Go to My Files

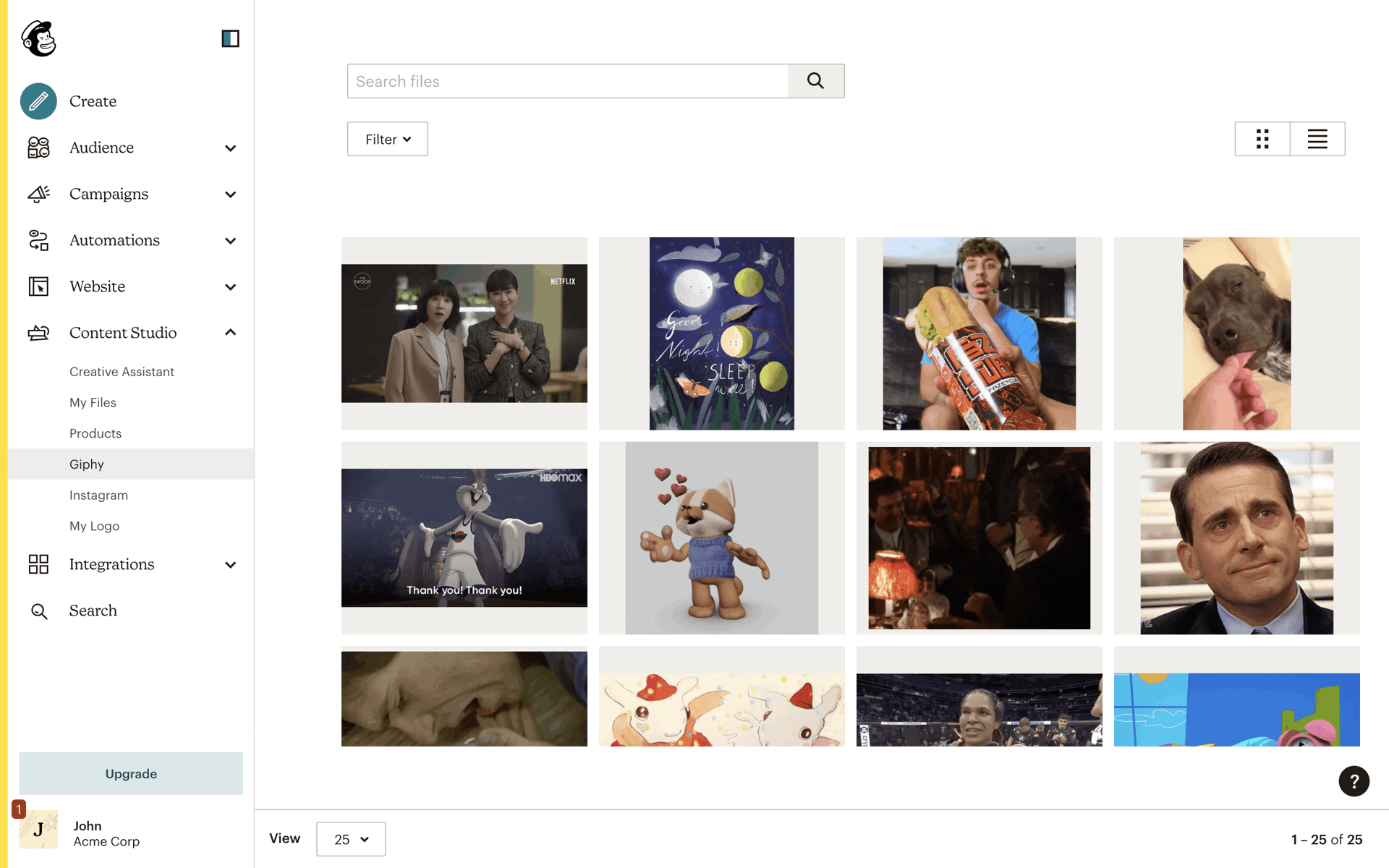click(x=93, y=403)
